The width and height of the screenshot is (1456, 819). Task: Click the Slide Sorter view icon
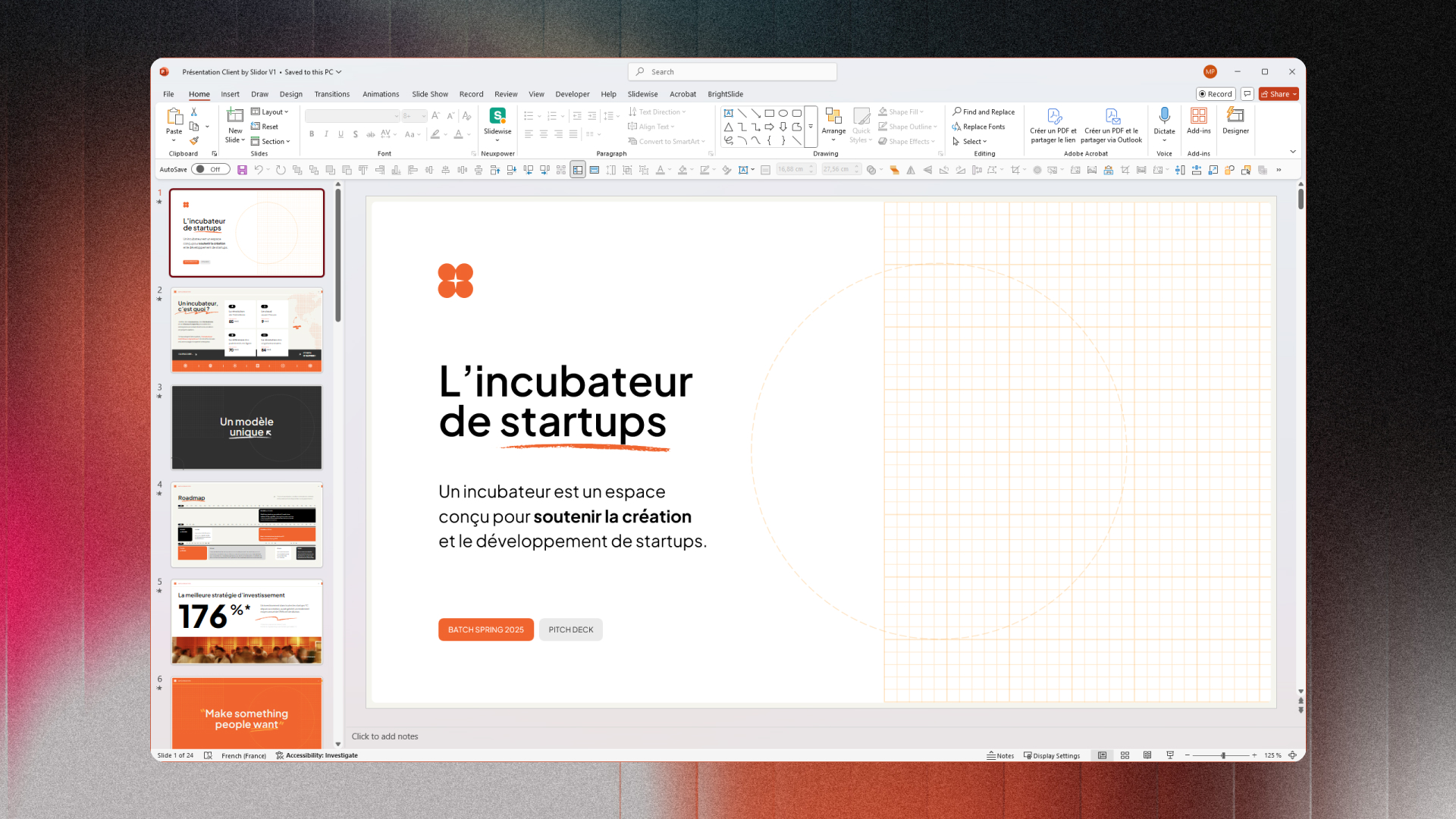1125,755
